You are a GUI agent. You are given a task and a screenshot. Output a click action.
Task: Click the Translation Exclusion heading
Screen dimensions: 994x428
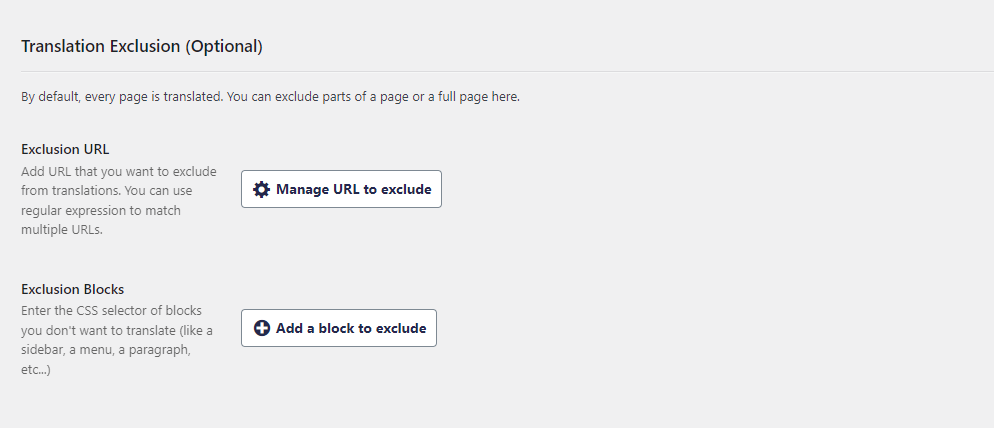[x=141, y=46]
